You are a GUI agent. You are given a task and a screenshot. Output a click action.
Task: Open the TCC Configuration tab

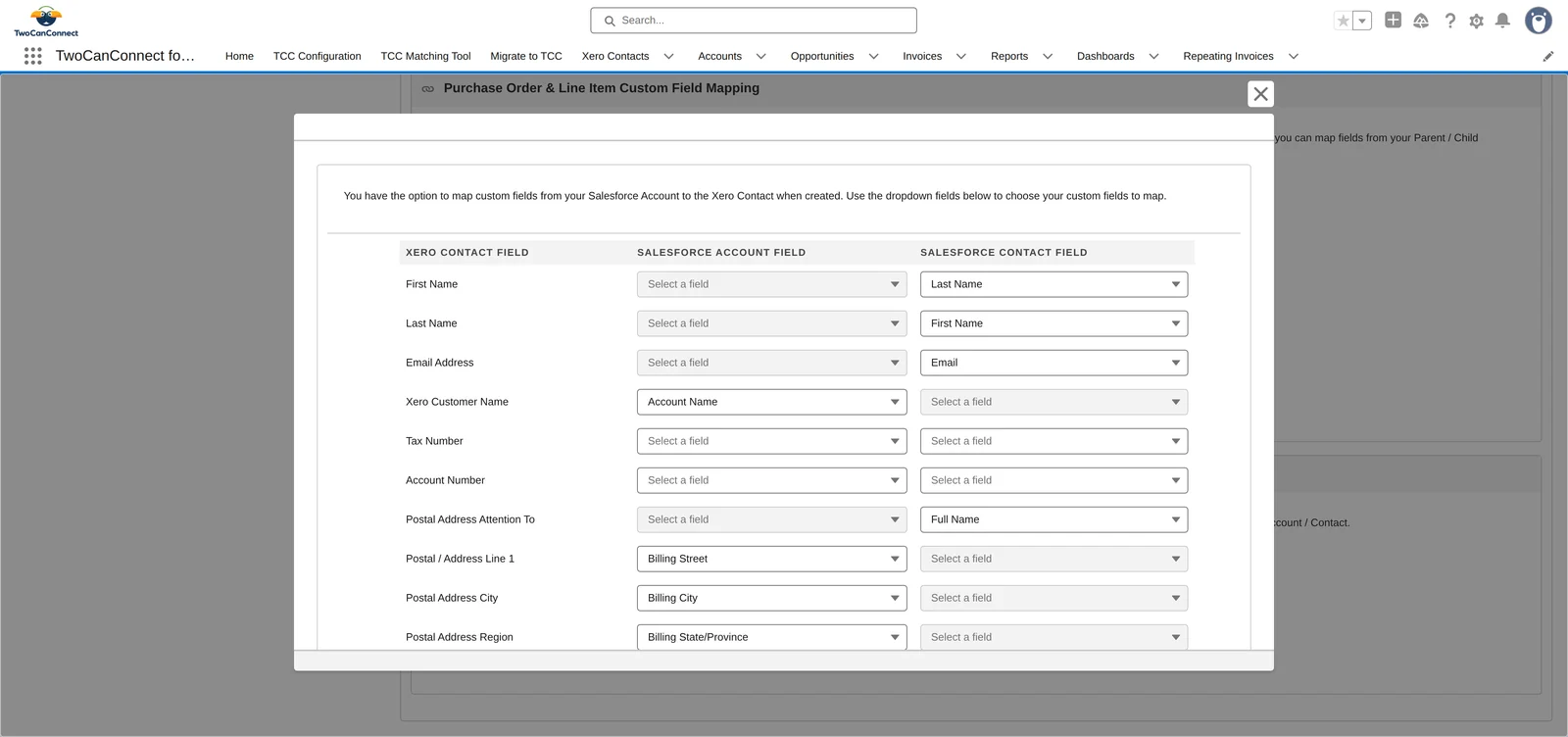(317, 57)
